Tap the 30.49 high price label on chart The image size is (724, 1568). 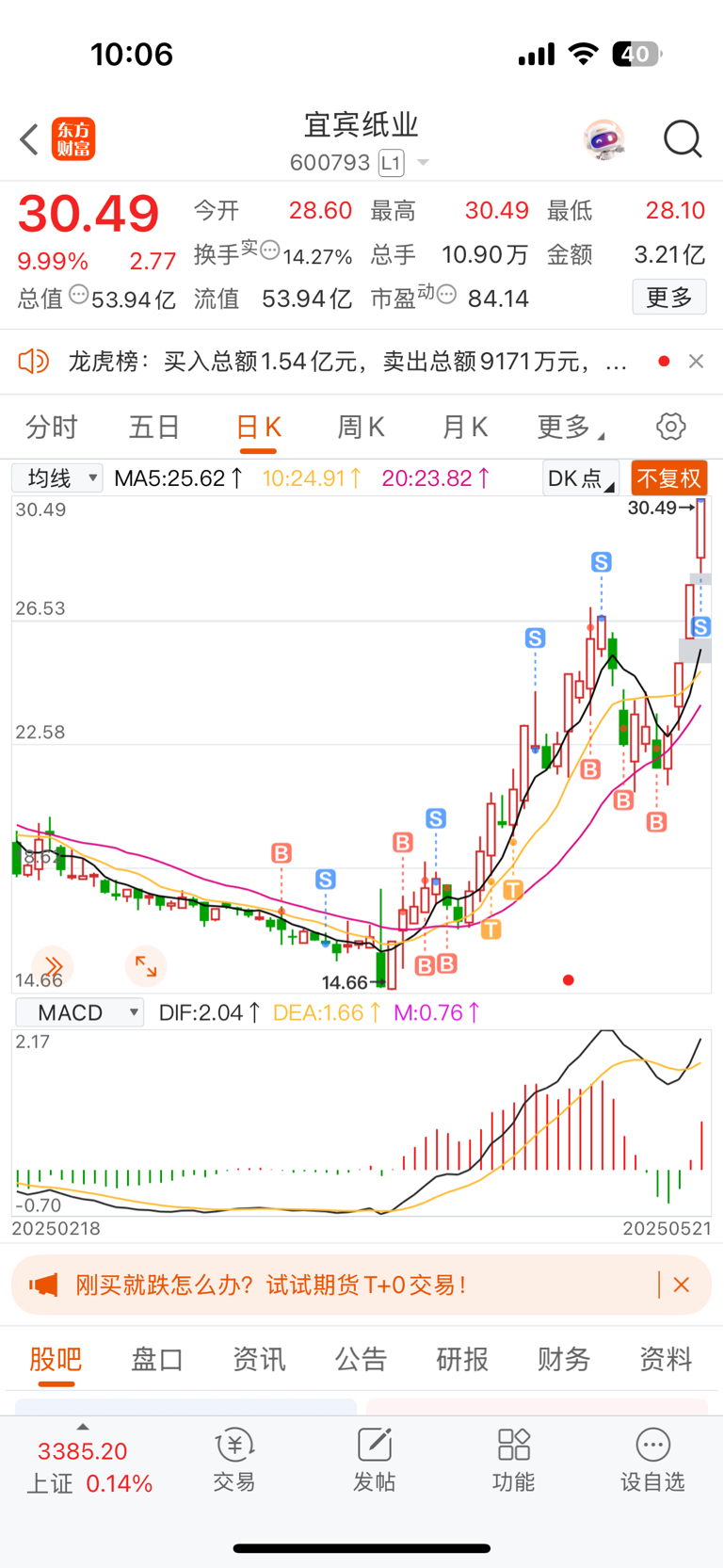pos(652,508)
